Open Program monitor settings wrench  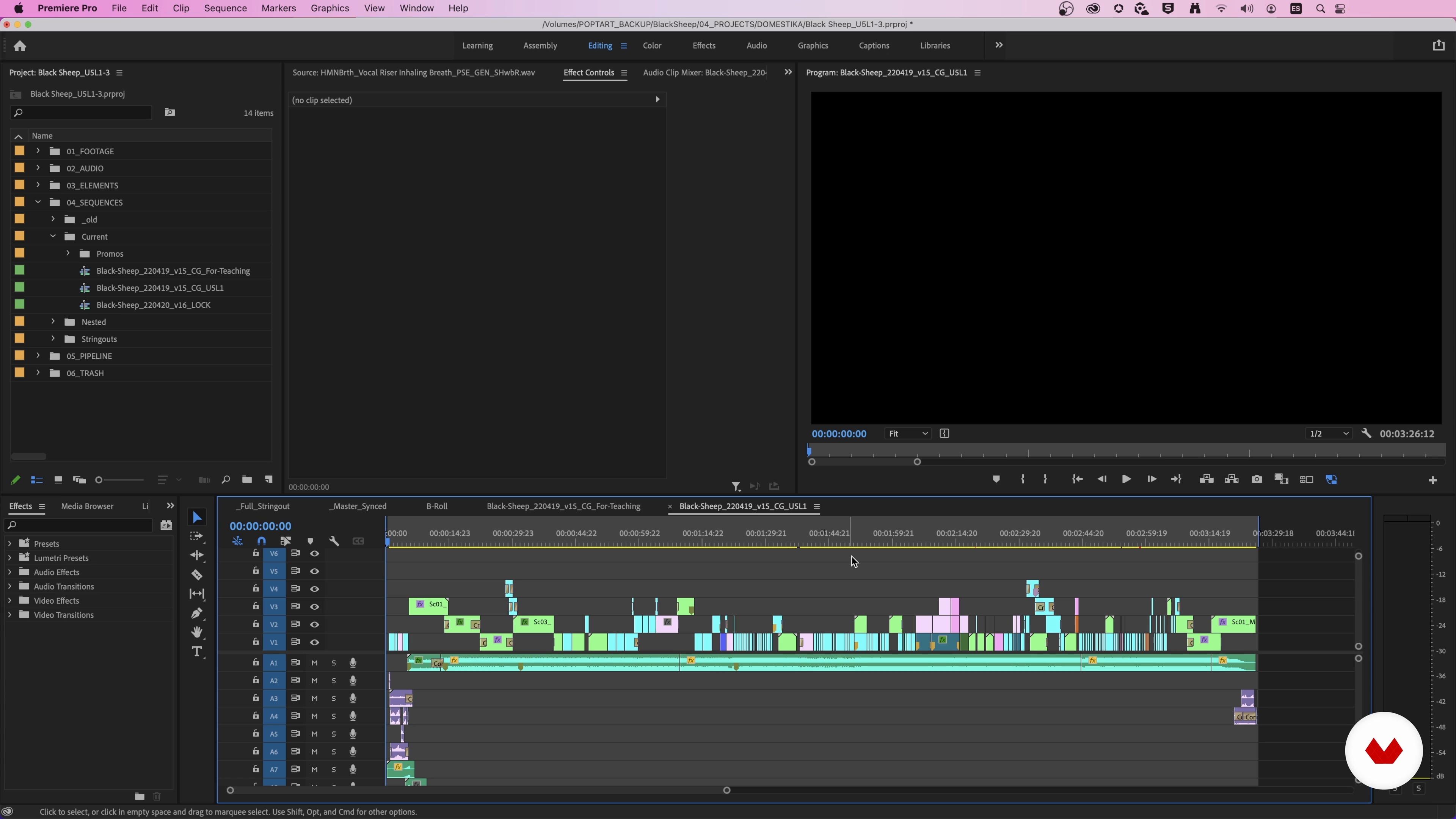pyautogui.click(x=1366, y=433)
